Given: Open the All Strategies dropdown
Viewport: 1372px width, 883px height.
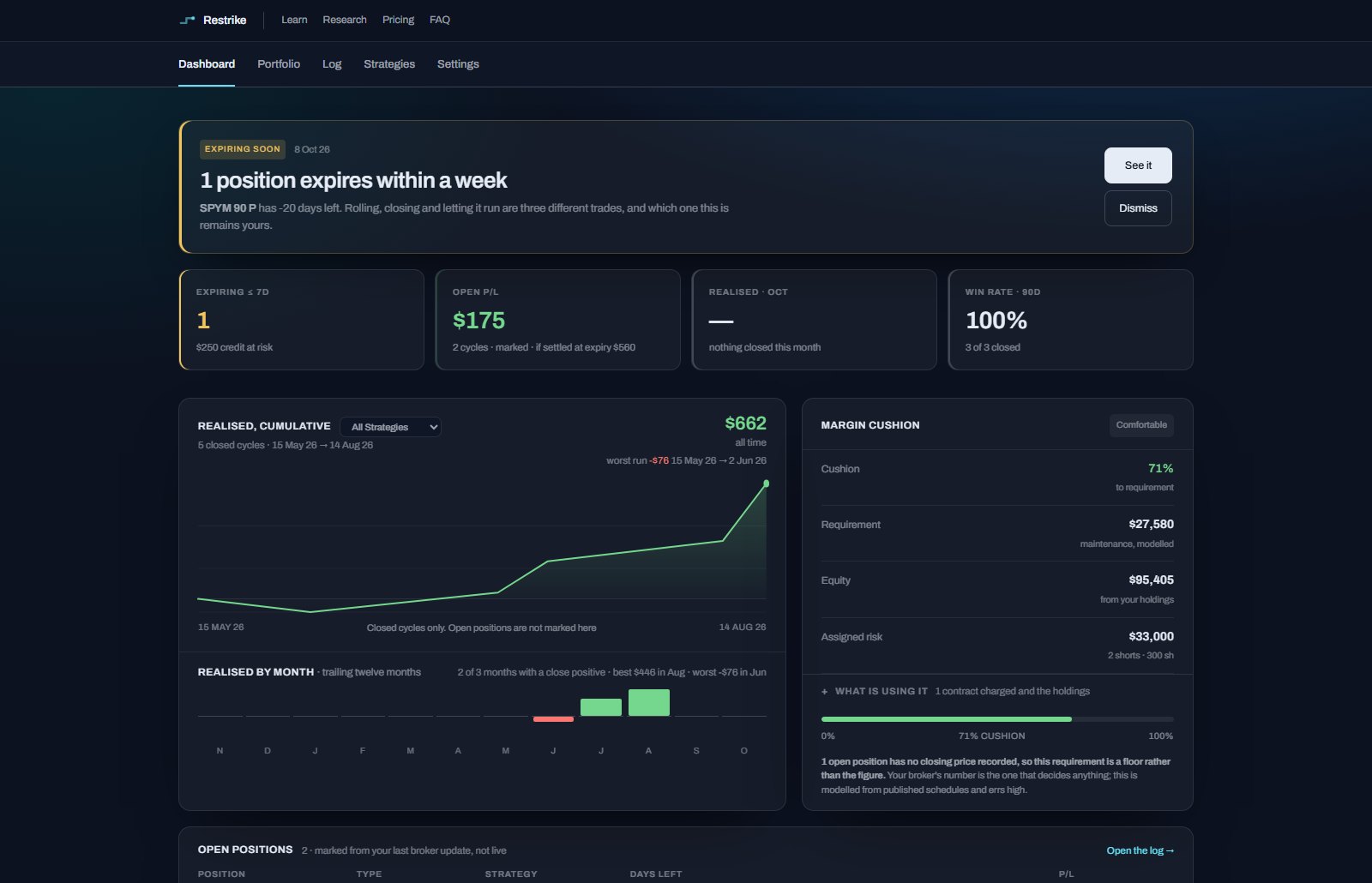Looking at the screenshot, I should coord(391,427).
